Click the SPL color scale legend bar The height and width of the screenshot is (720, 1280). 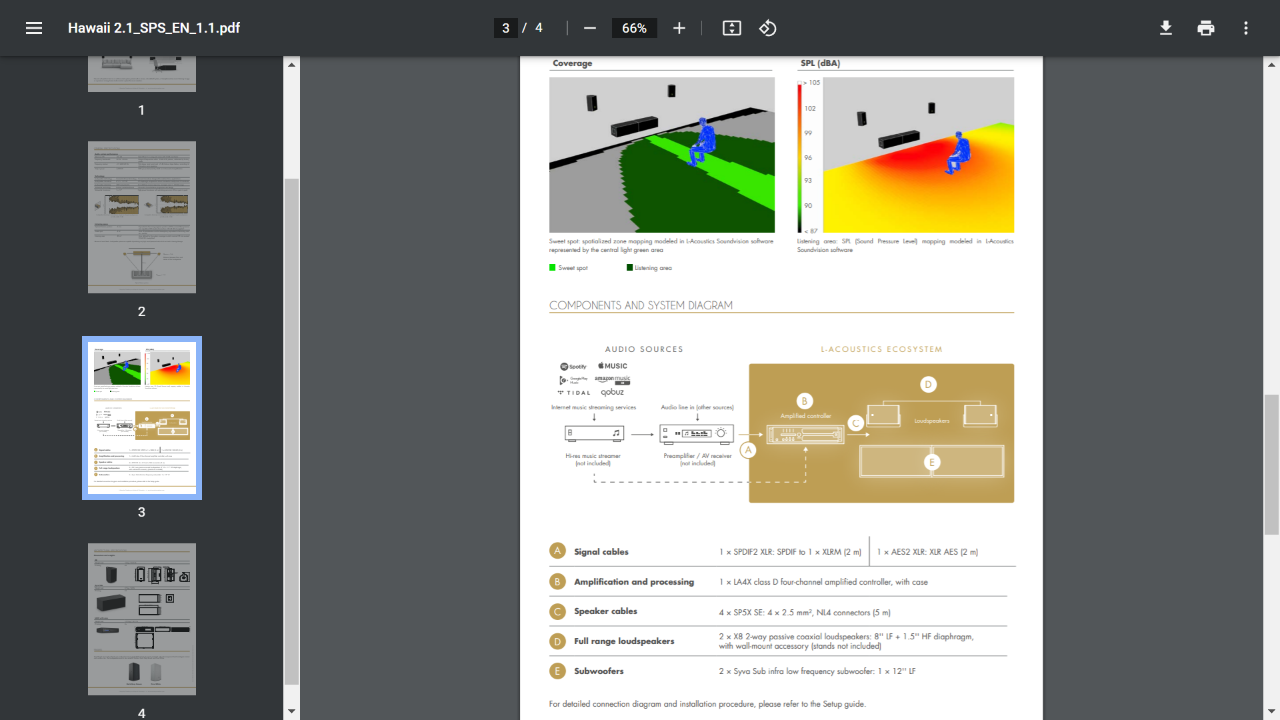point(800,158)
